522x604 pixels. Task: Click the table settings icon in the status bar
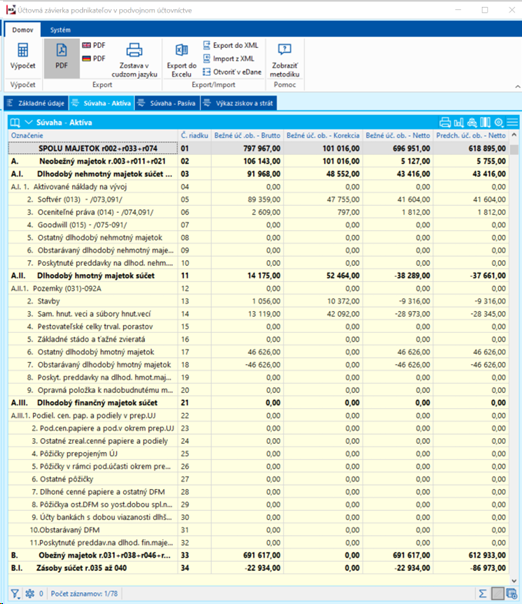click(512, 594)
